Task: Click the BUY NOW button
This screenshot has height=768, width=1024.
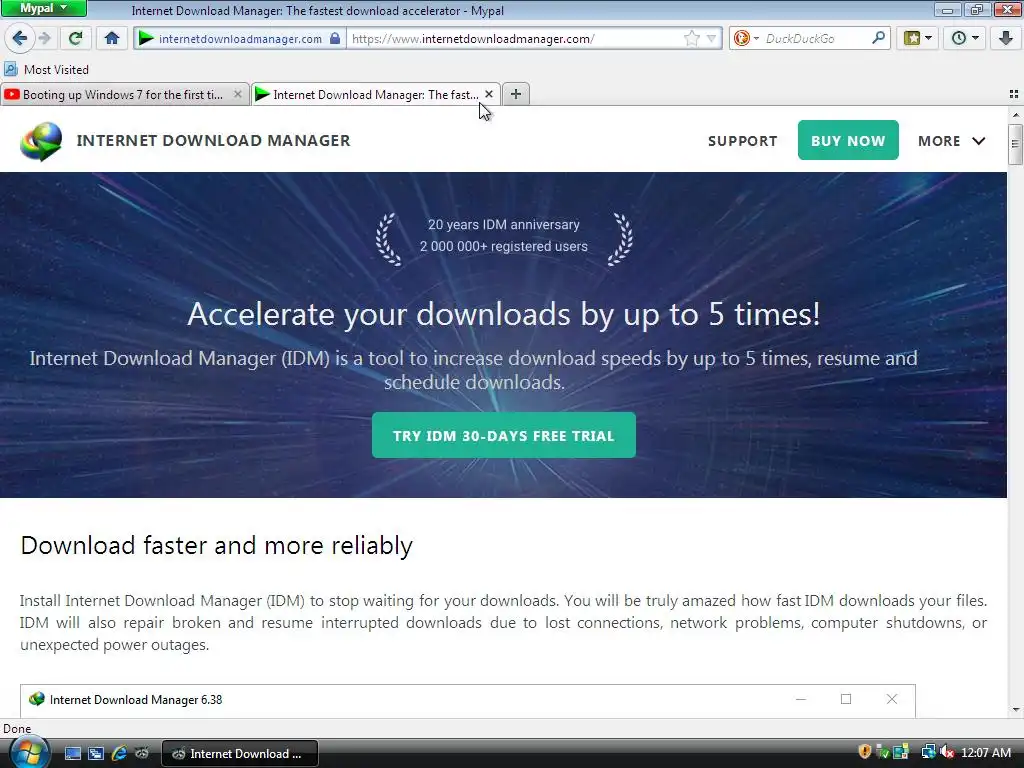Action: click(x=848, y=140)
